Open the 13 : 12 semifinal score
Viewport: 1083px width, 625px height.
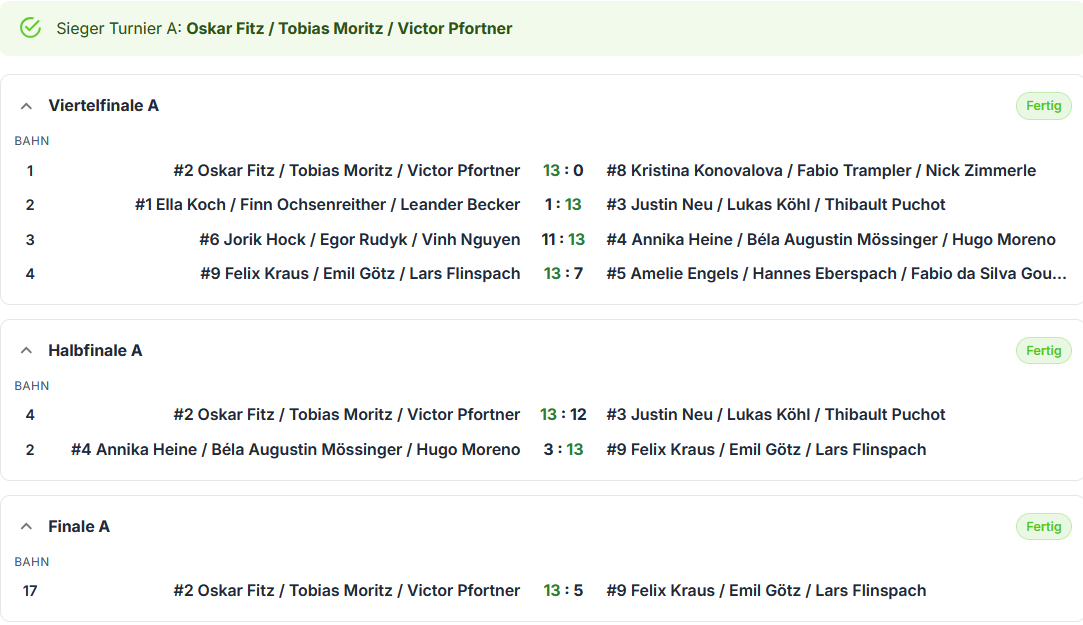click(563, 414)
